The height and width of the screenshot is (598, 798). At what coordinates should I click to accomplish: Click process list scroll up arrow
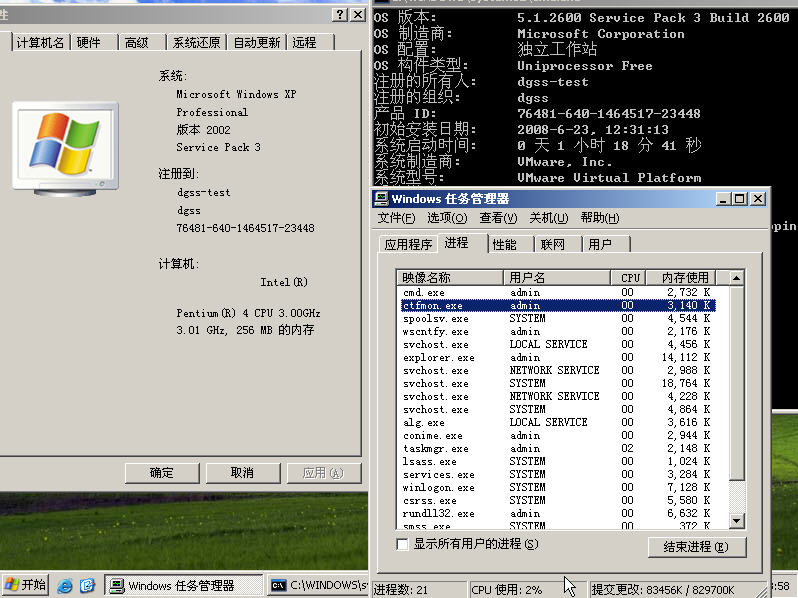(736, 278)
